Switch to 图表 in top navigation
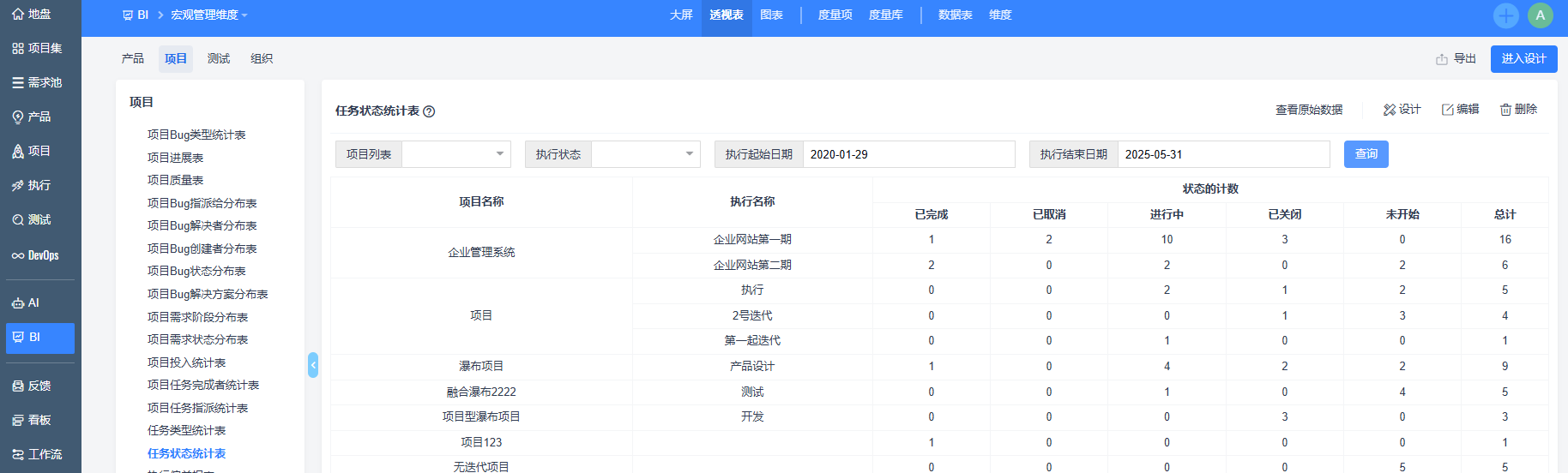 tap(771, 15)
